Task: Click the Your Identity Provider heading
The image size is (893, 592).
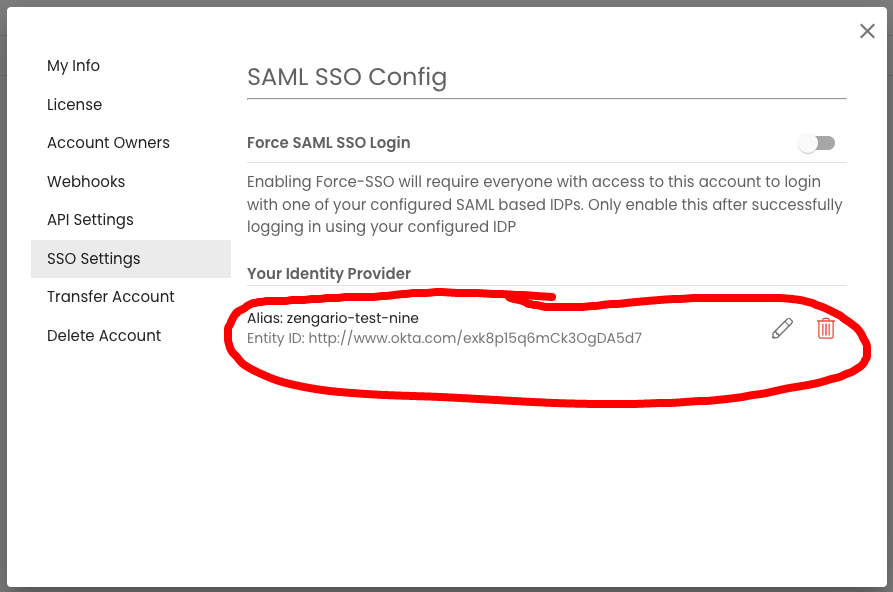Action: [x=329, y=273]
